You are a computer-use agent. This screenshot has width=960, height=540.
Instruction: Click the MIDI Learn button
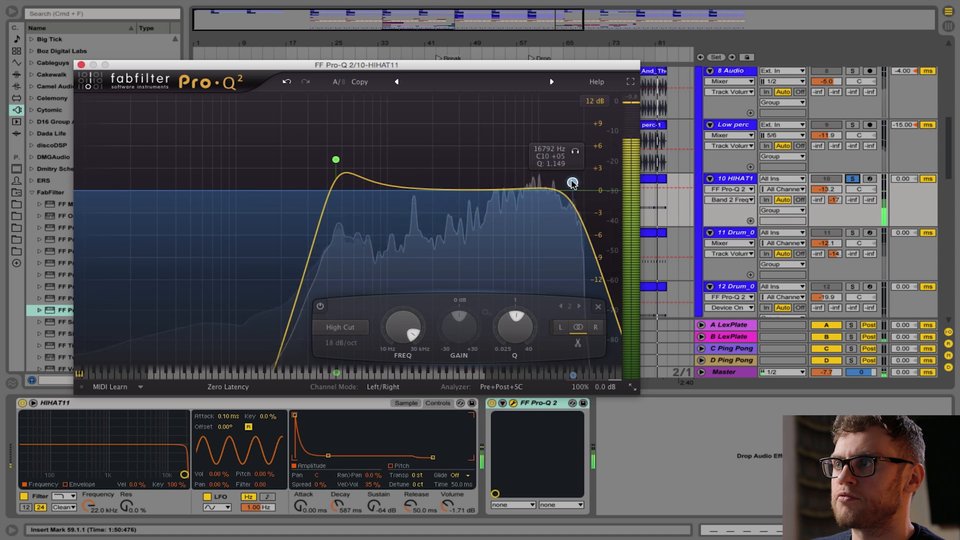click(110, 387)
